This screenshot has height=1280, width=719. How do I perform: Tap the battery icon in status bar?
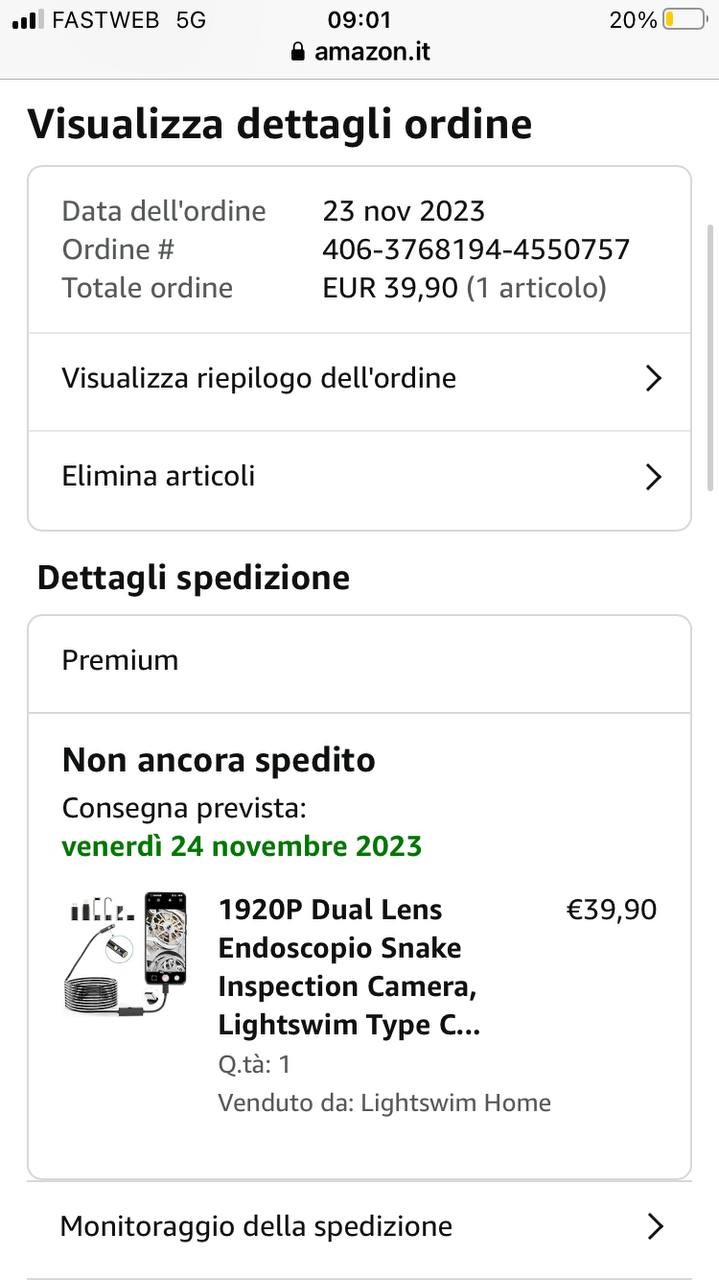click(x=684, y=20)
